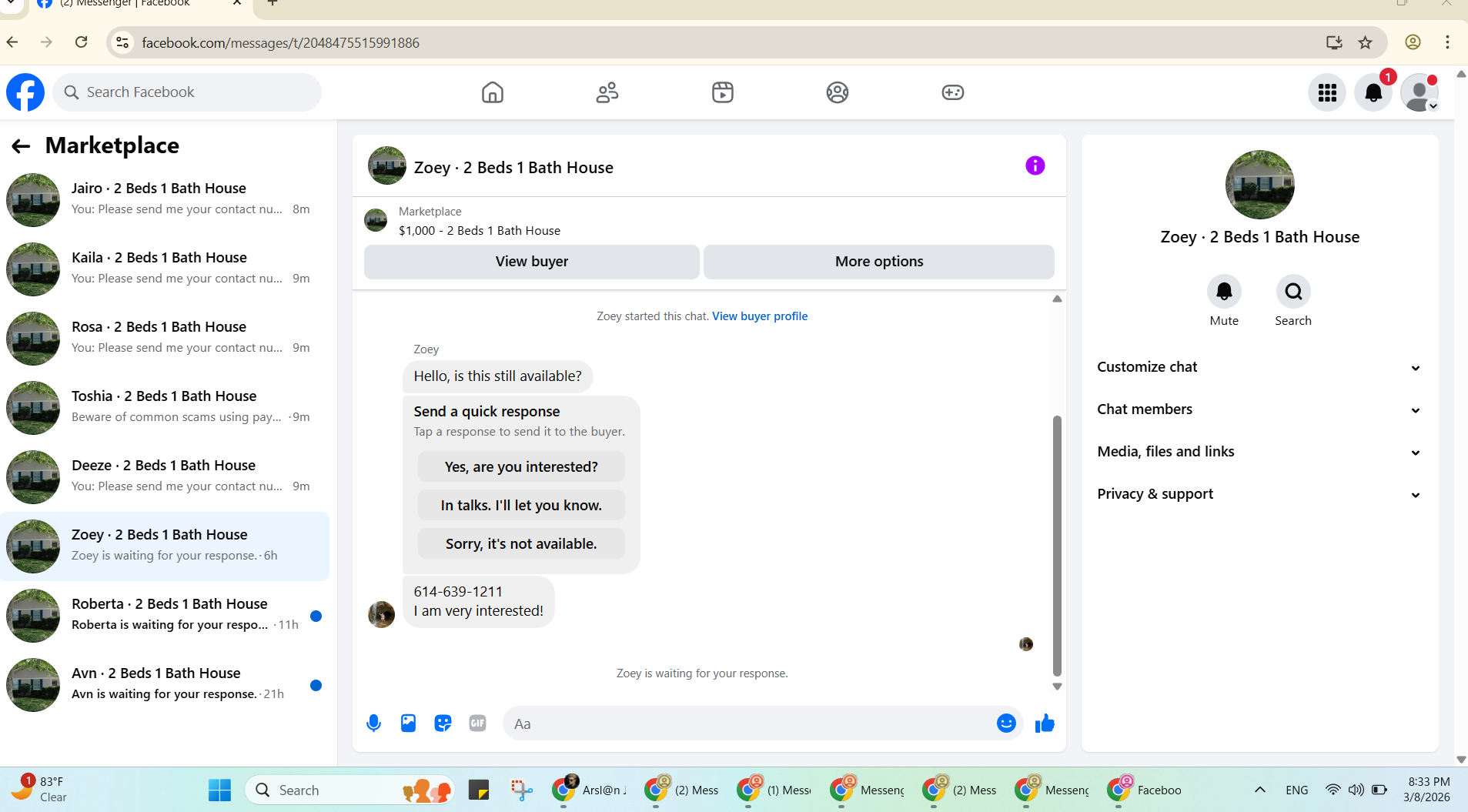Open View buyer profile link
Image resolution: width=1468 pixels, height=812 pixels.
click(x=760, y=316)
